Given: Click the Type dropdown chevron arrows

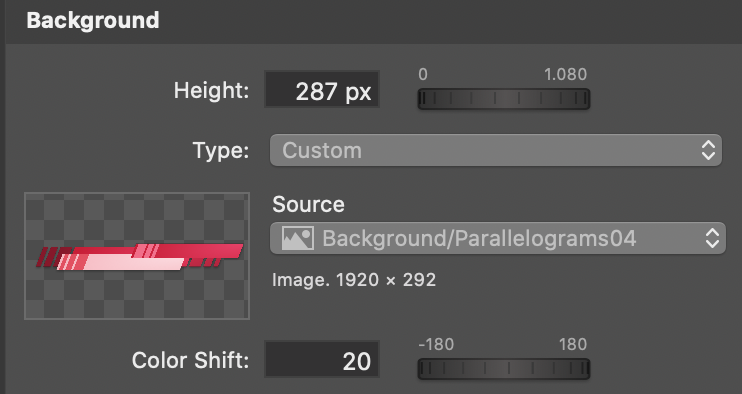Looking at the screenshot, I should pyautogui.click(x=708, y=150).
